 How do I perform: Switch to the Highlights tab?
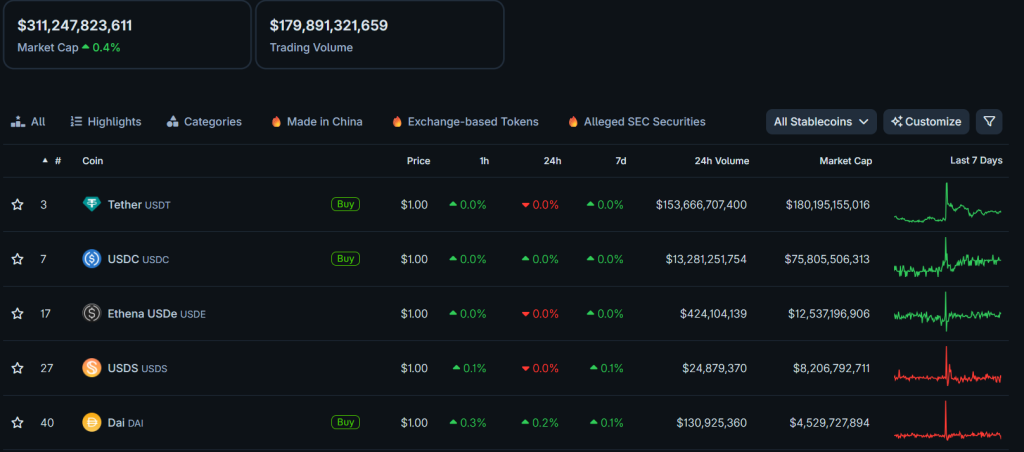coord(105,122)
